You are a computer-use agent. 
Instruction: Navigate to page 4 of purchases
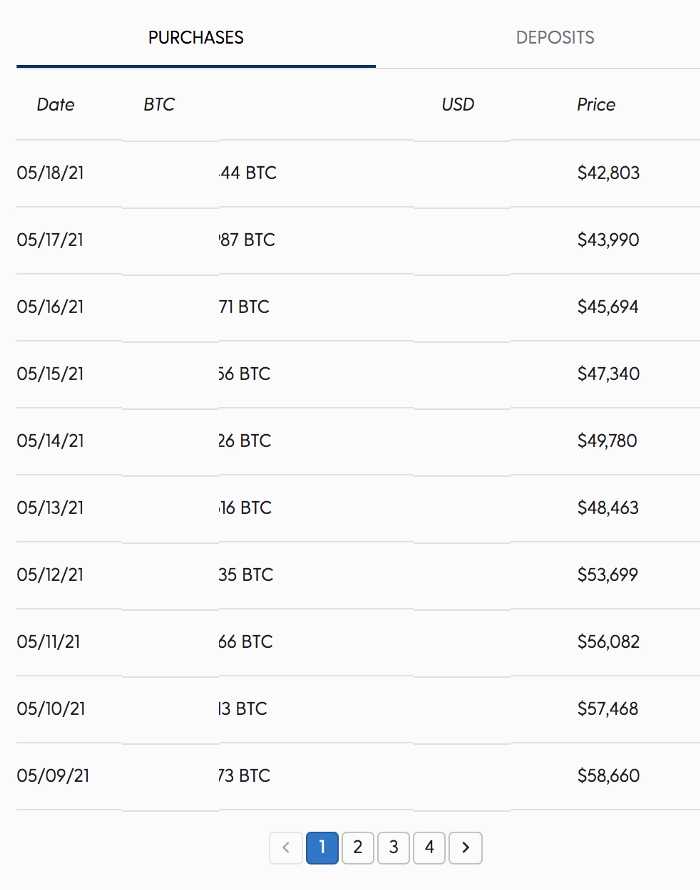429,848
